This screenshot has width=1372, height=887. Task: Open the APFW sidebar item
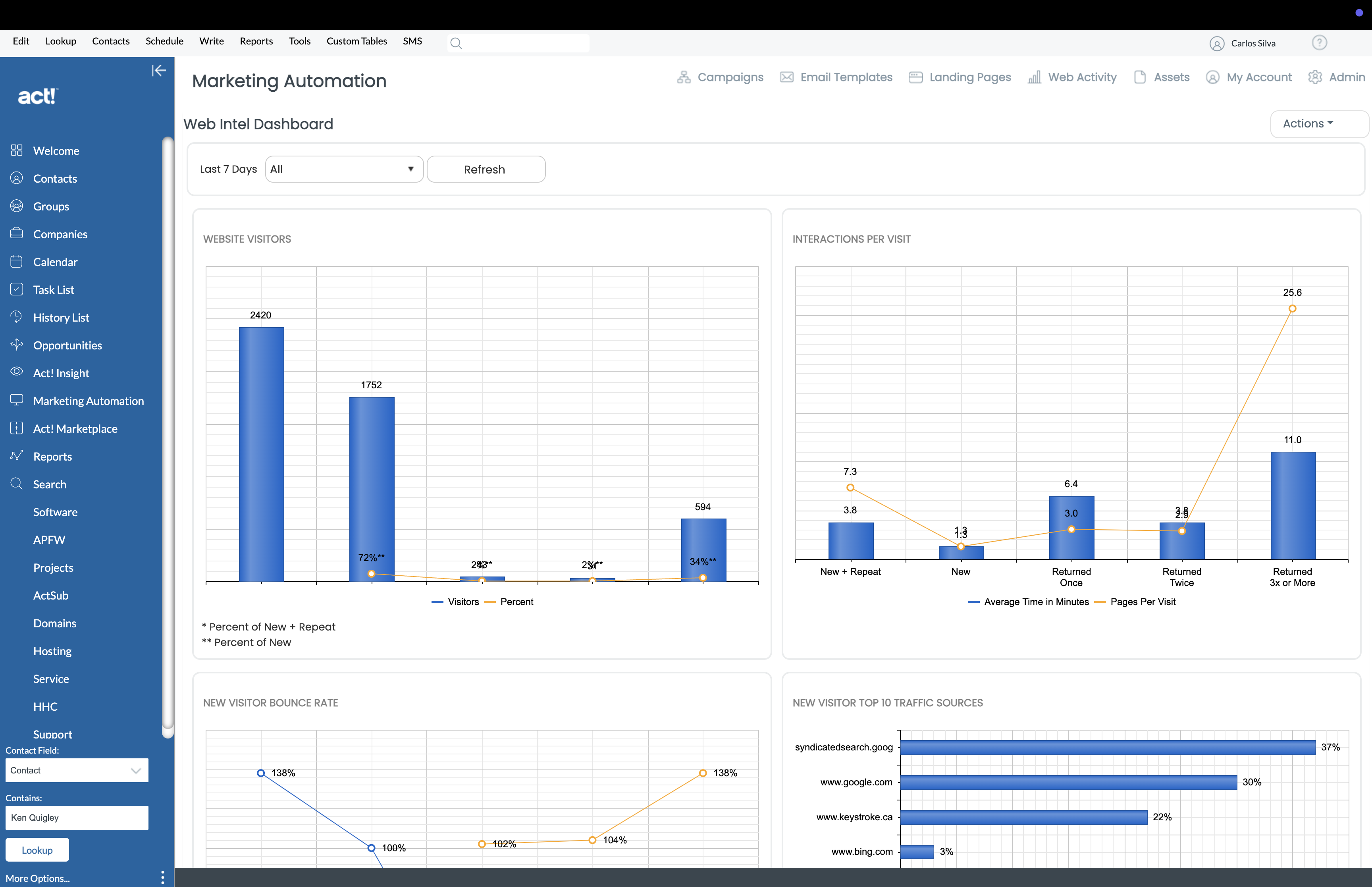(49, 540)
